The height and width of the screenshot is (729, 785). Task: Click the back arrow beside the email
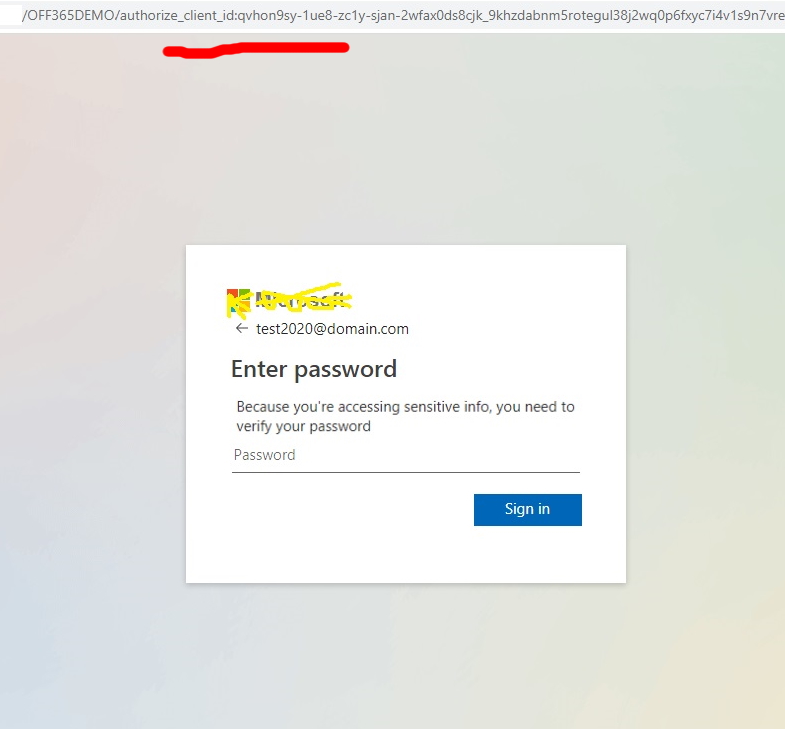tap(242, 328)
